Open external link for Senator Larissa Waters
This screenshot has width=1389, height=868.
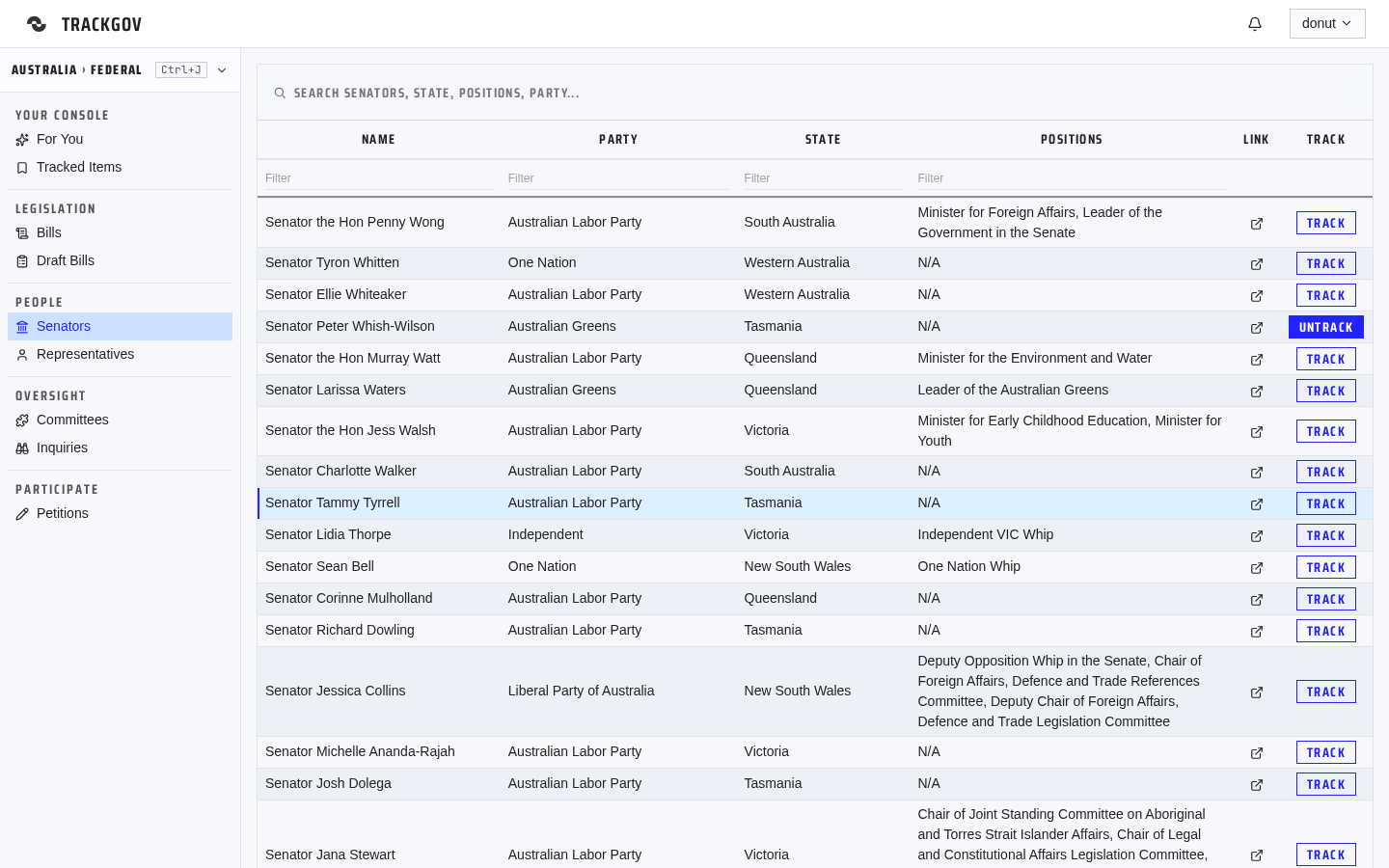1257,392
